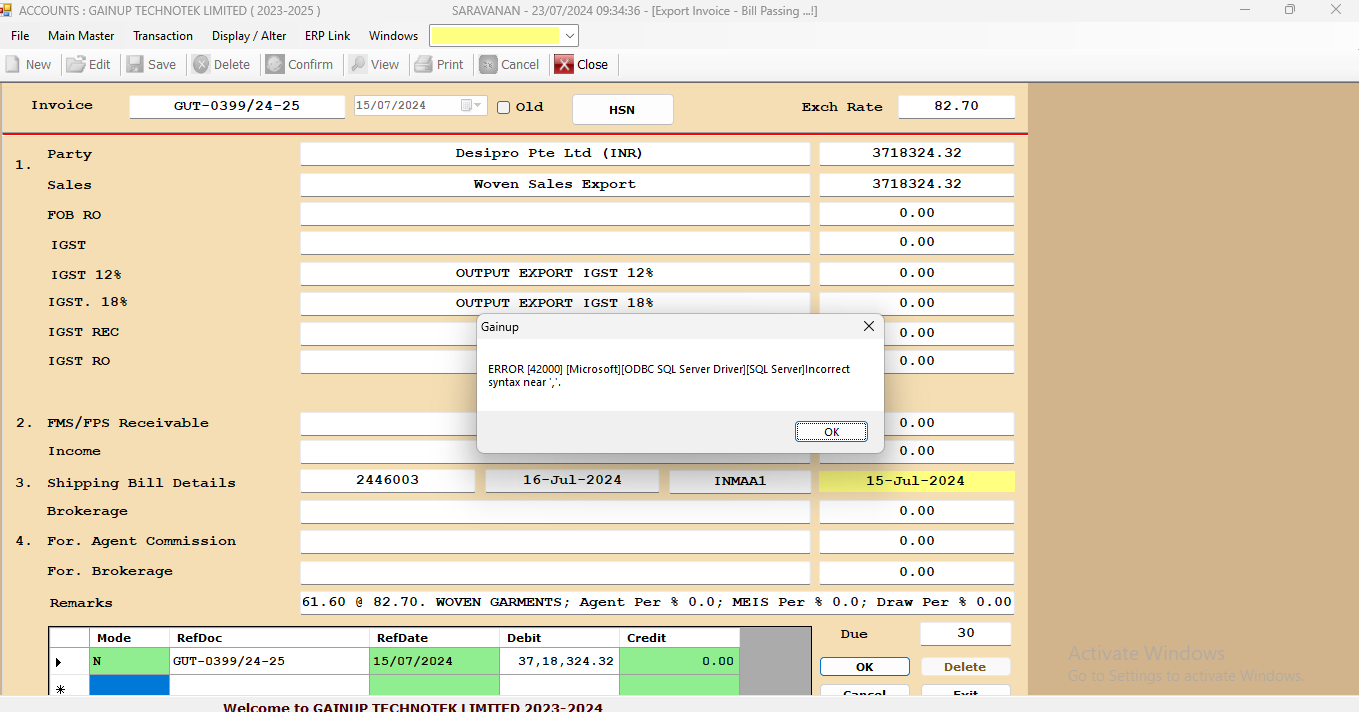Open the ERP Link menu

pyautogui.click(x=327, y=36)
